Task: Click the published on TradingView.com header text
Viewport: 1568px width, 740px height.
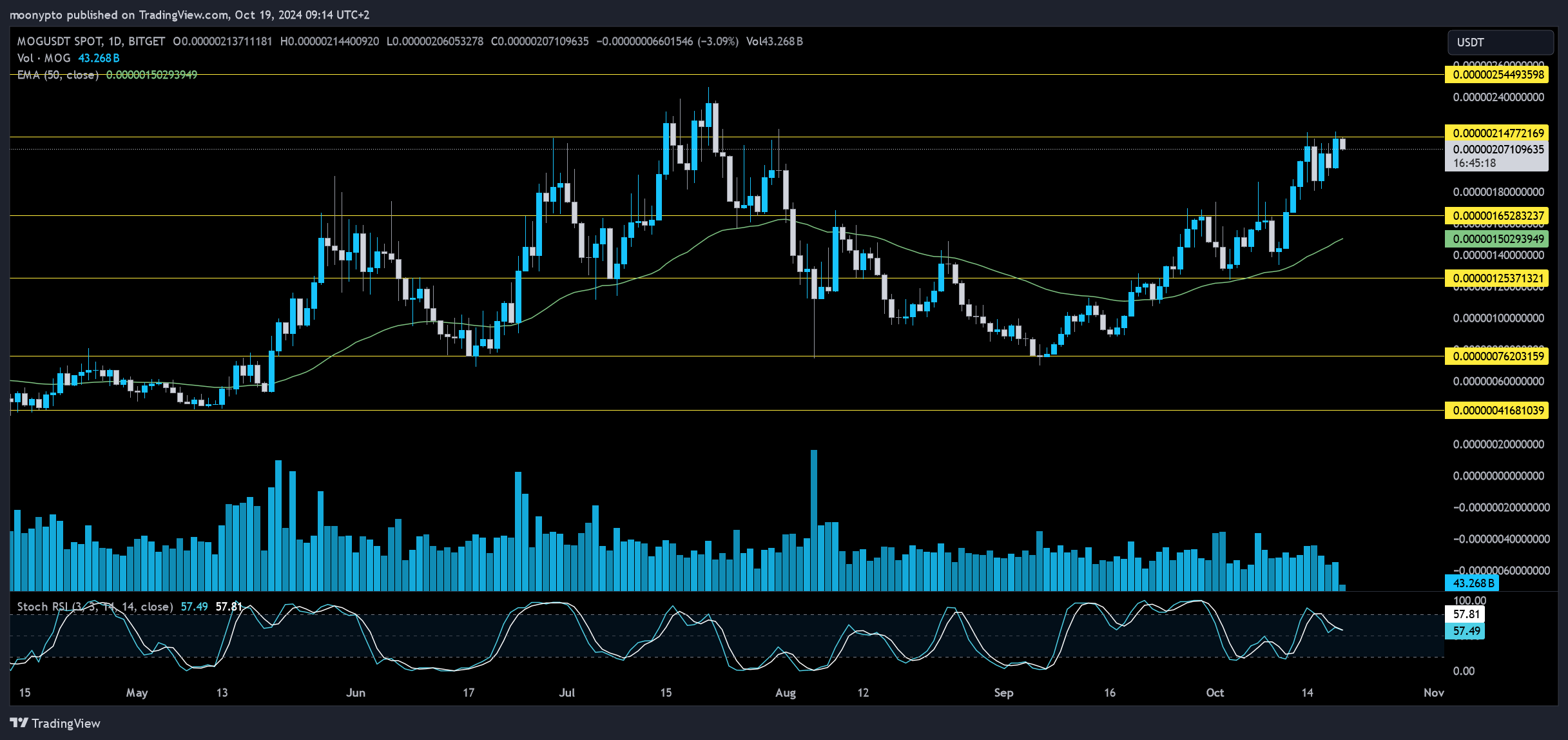Action: coord(148,14)
